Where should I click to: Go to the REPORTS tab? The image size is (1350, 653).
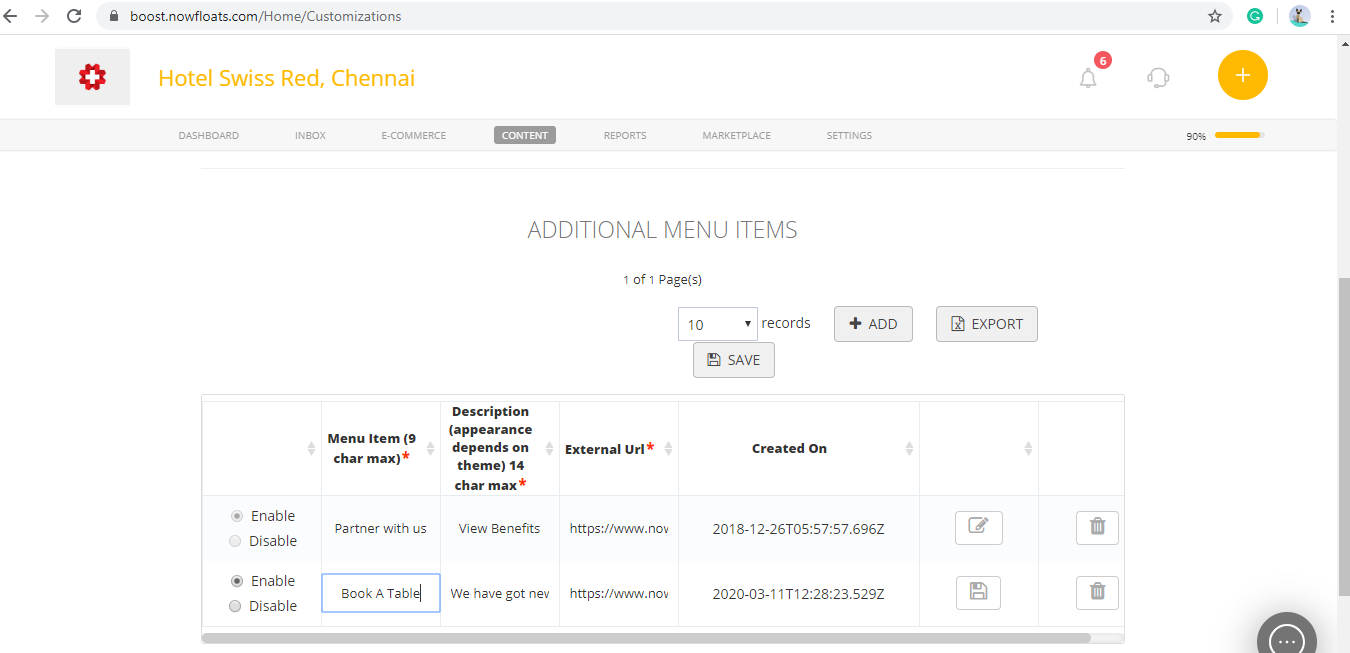(625, 135)
